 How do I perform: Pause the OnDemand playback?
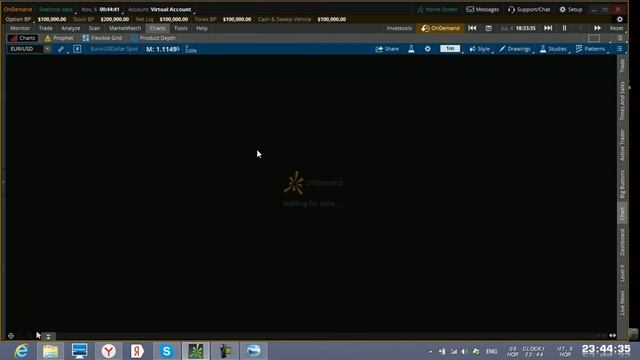pyautogui.click(x=564, y=28)
